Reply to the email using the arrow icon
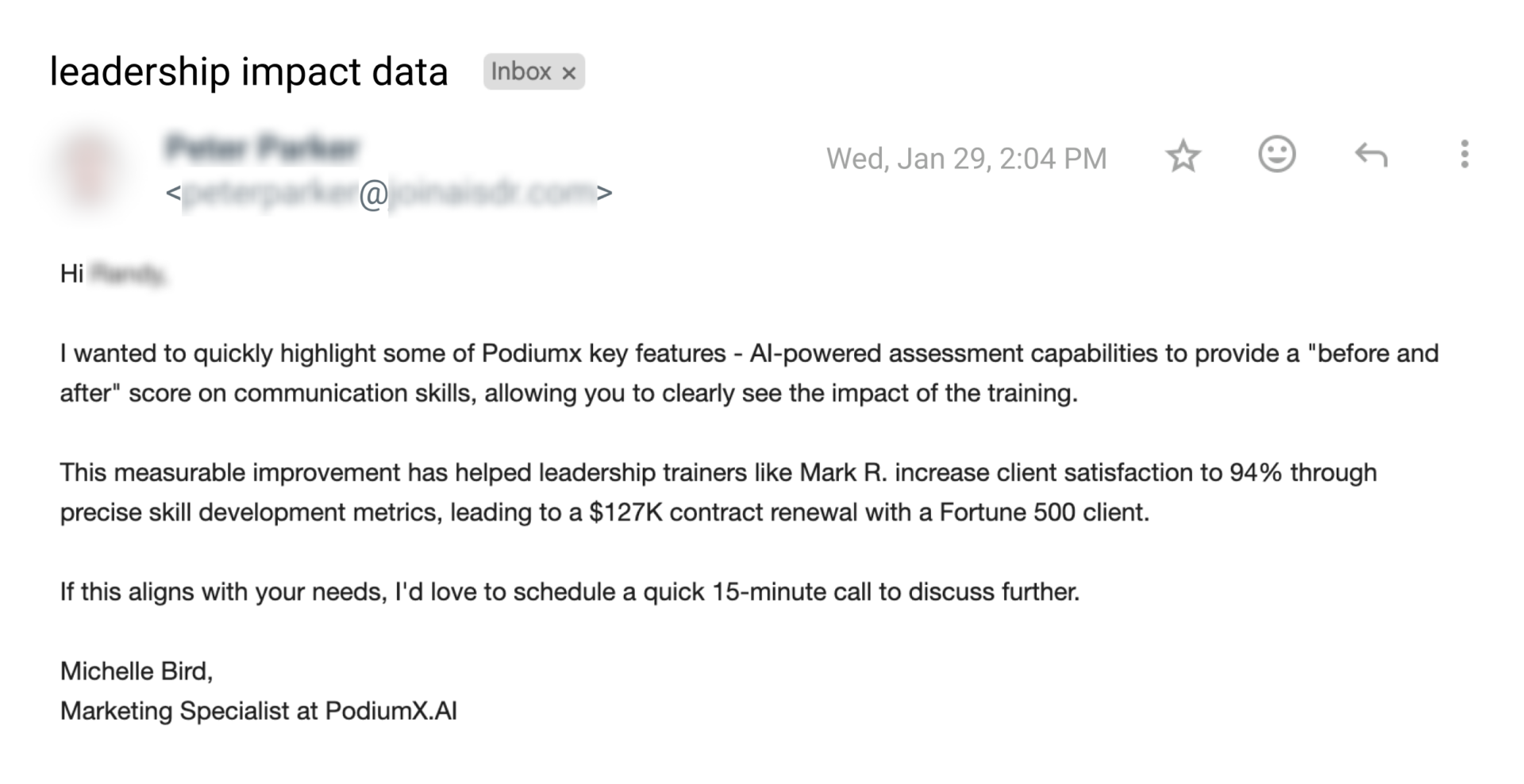 pyautogui.click(x=1371, y=155)
